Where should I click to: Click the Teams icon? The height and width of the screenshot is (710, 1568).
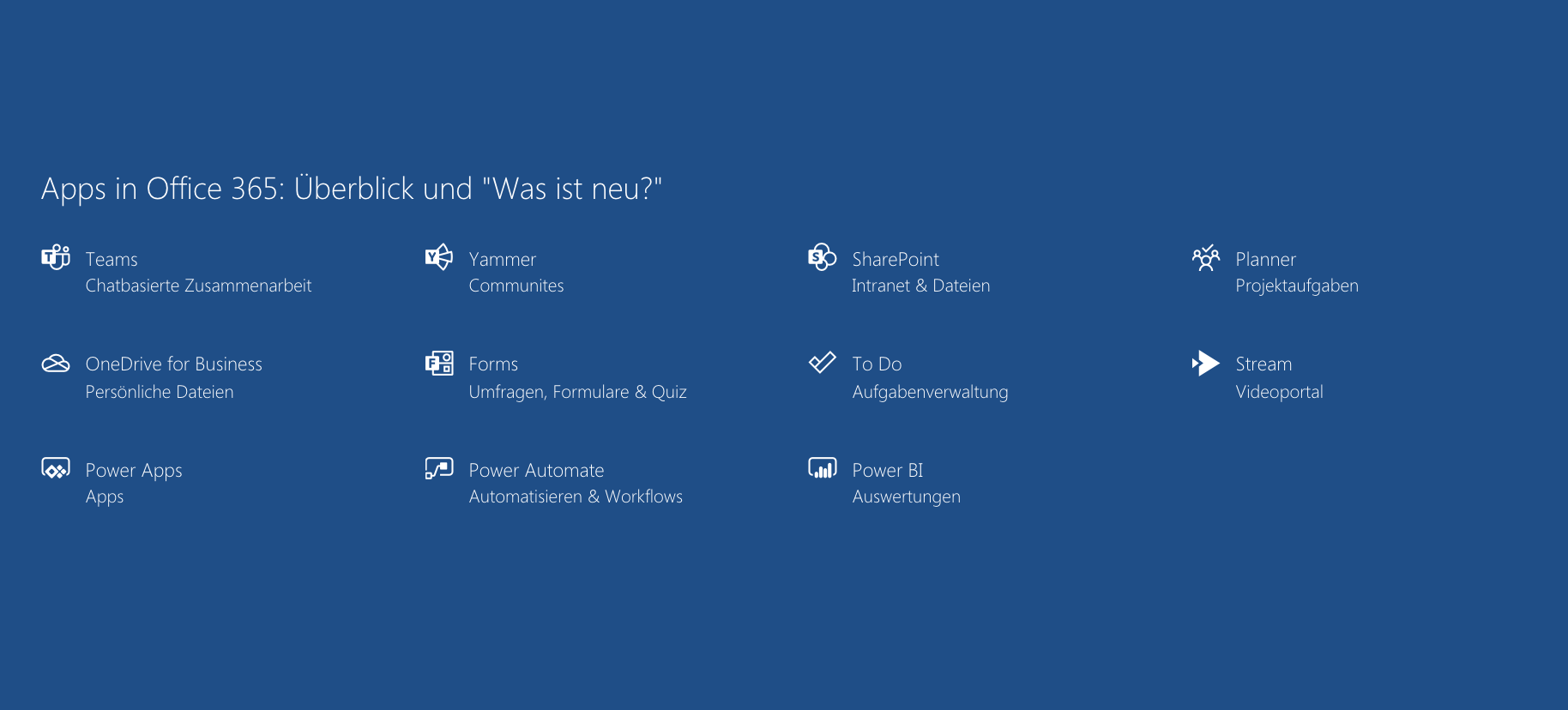tap(56, 256)
